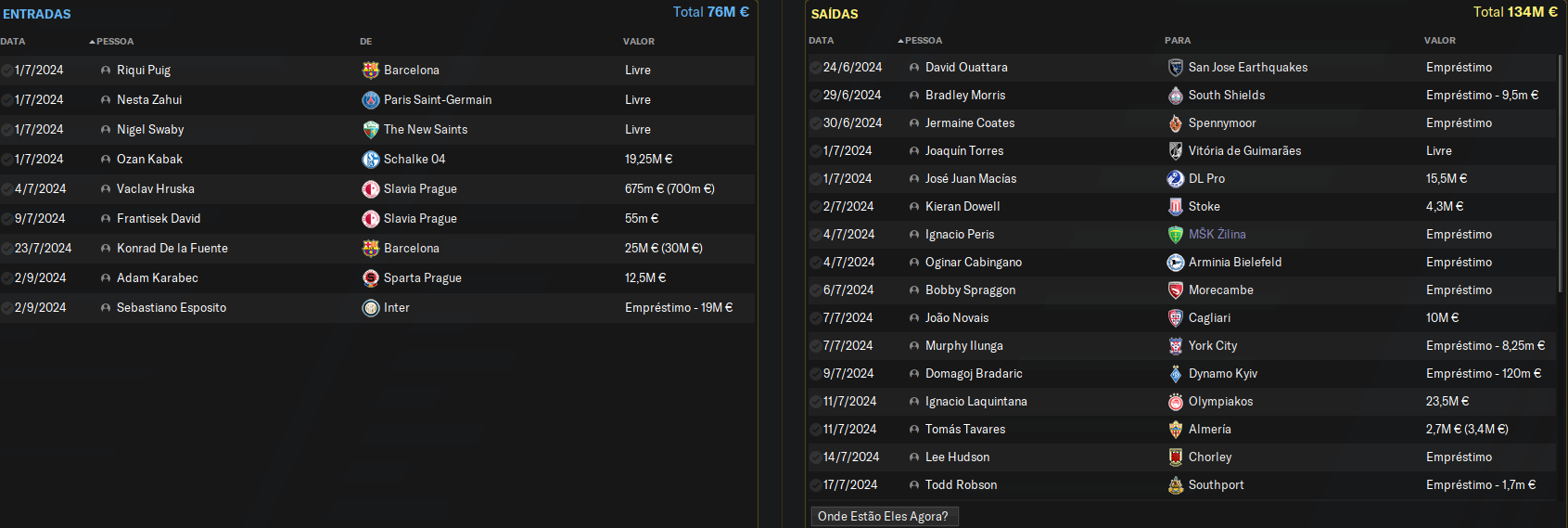Click the Total 134M € outgoing value
1568x528 pixels.
1515,12
